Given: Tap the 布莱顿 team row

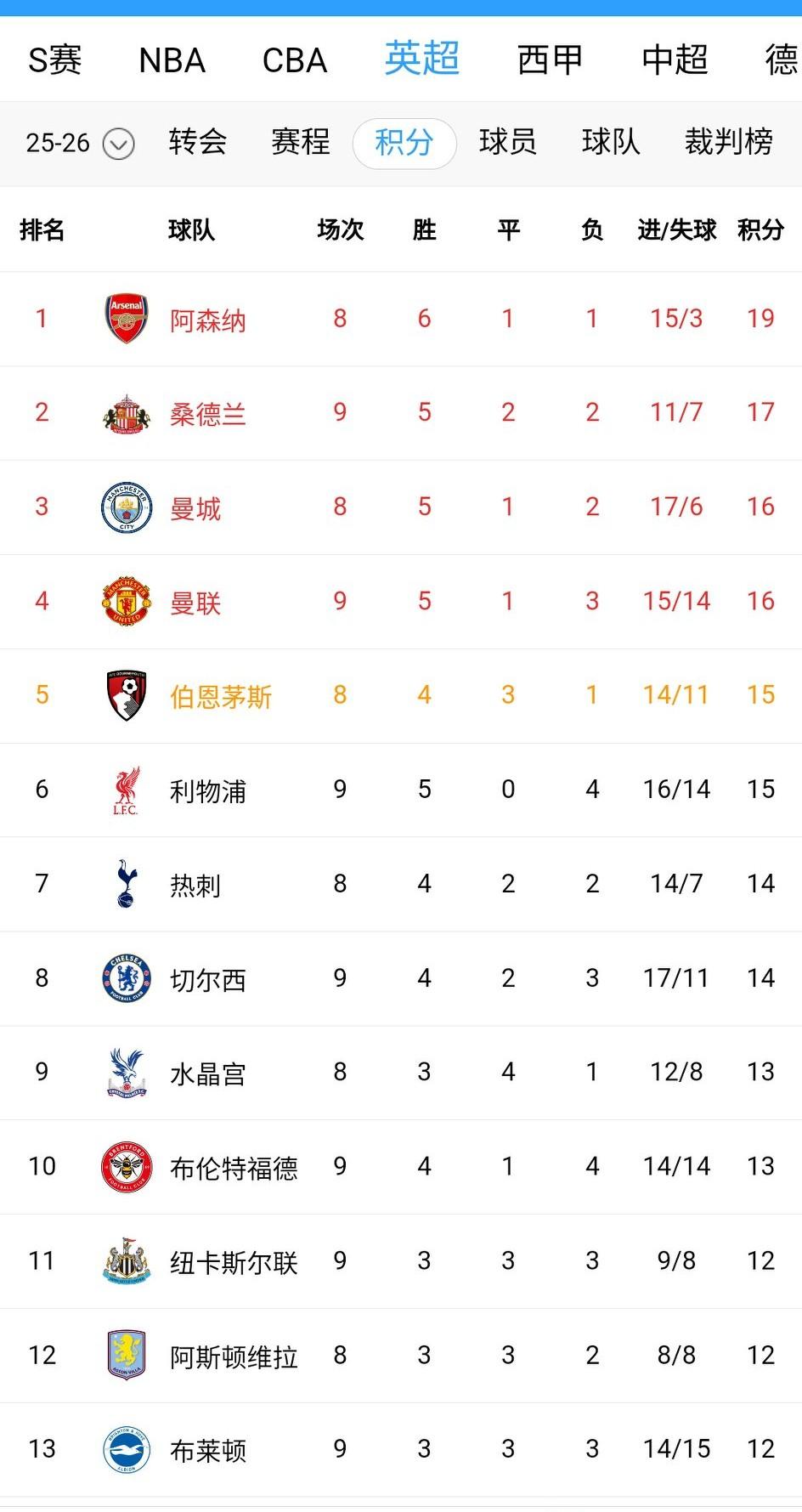Looking at the screenshot, I should tap(401, 1450).
